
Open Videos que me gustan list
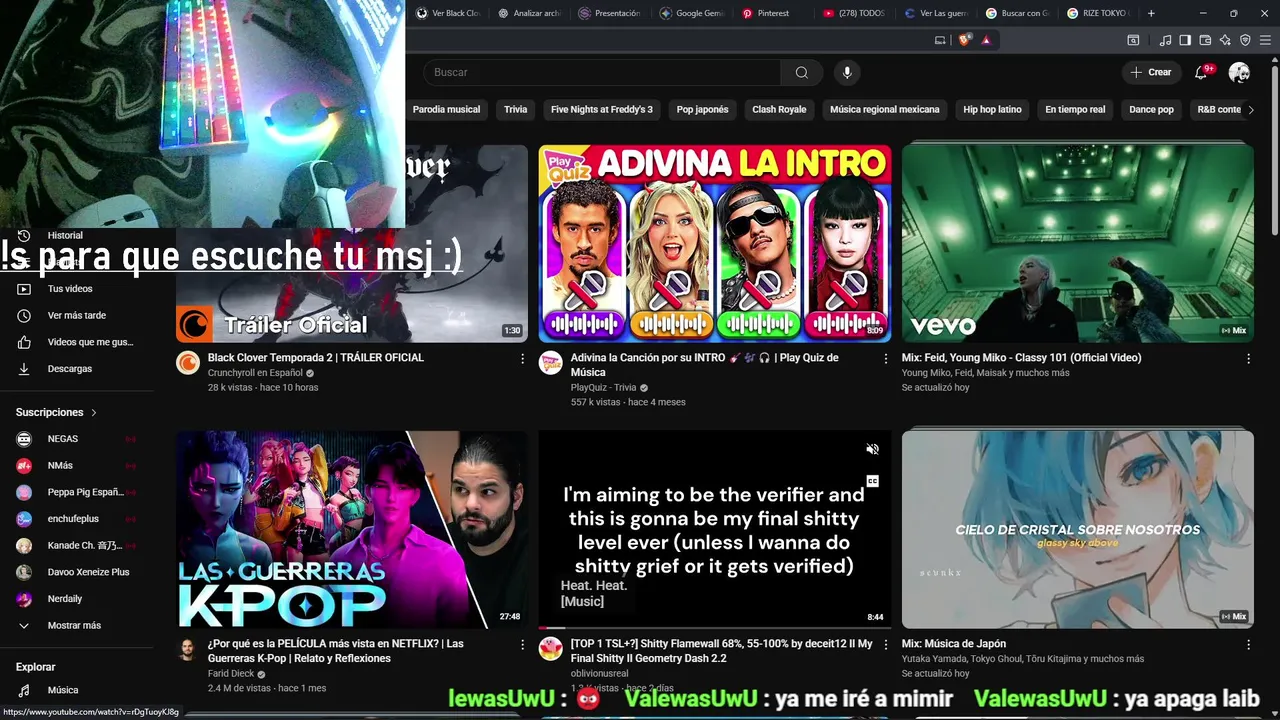77,342
